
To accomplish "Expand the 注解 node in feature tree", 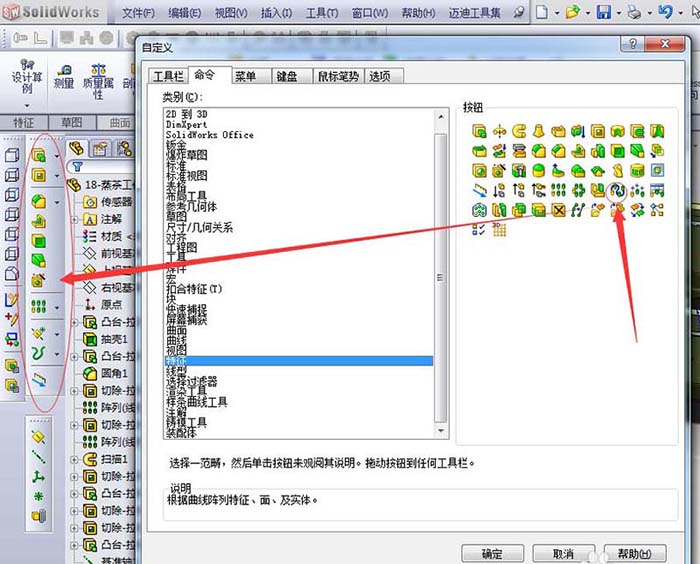I will pyautogui.click(x=75, y=220).
